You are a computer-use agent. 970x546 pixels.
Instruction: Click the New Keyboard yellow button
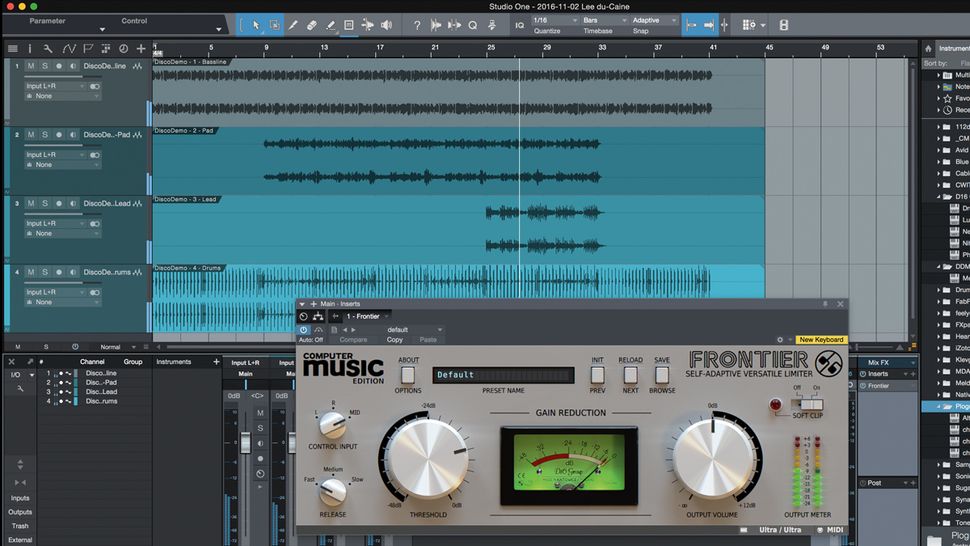click(x=821, y=339)
